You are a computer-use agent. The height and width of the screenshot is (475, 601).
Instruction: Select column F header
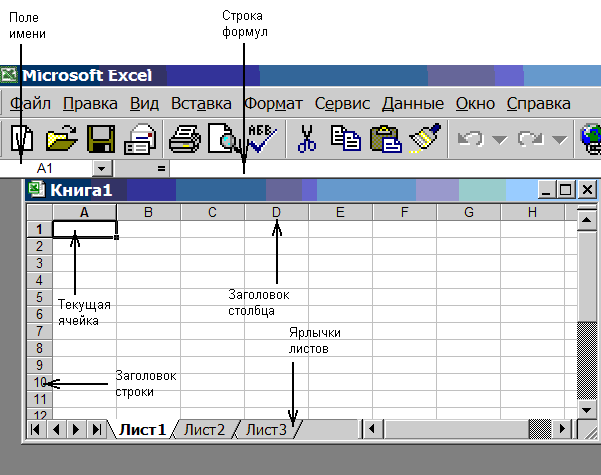pos(404,212)
